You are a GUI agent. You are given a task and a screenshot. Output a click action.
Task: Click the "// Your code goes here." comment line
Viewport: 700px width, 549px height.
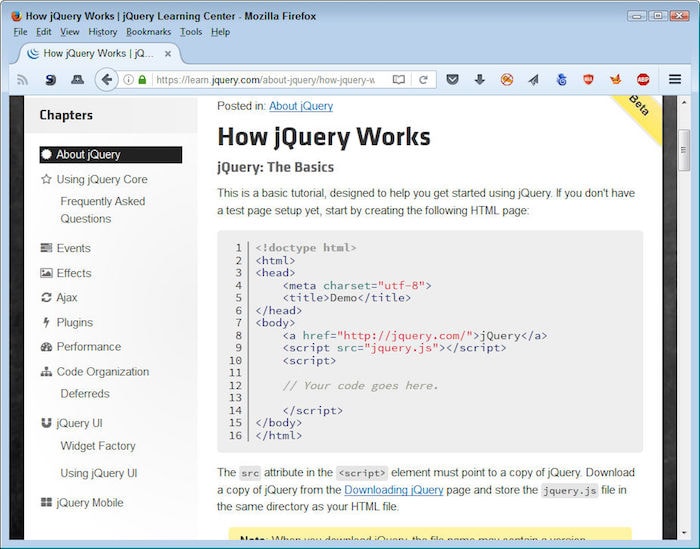point(361,386)
